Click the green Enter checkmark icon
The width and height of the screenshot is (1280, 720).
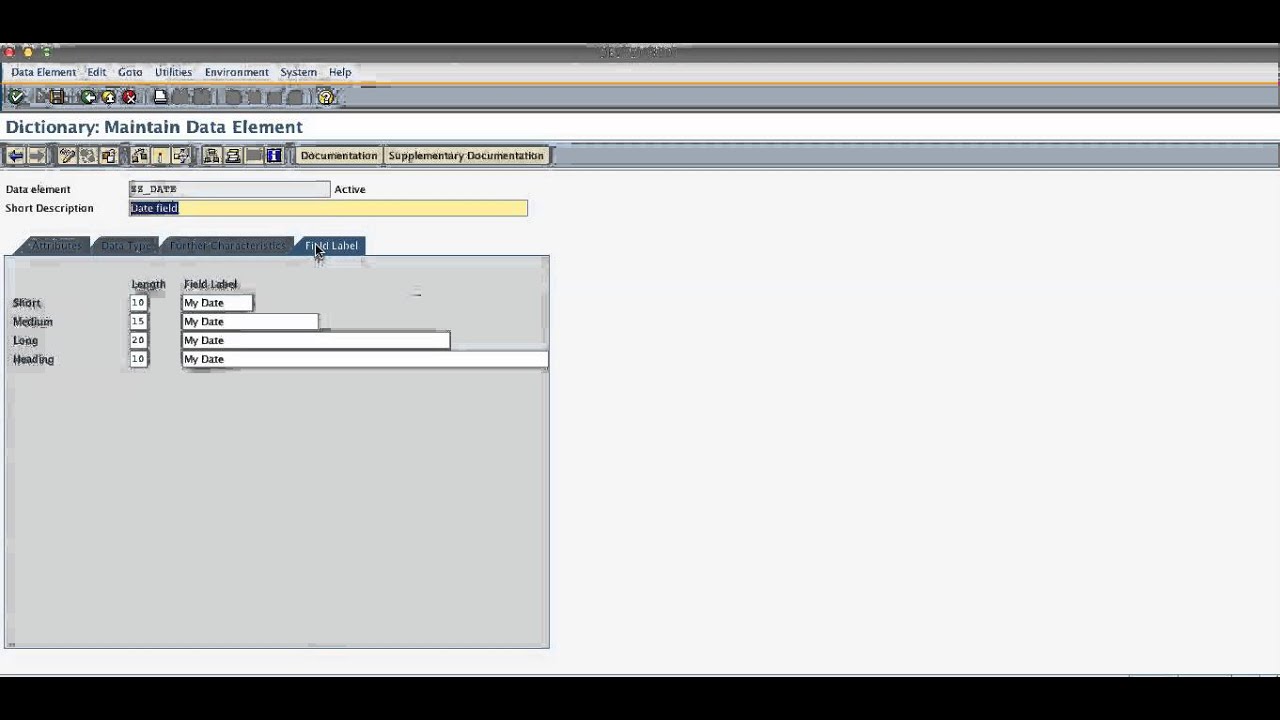[16, 97]
